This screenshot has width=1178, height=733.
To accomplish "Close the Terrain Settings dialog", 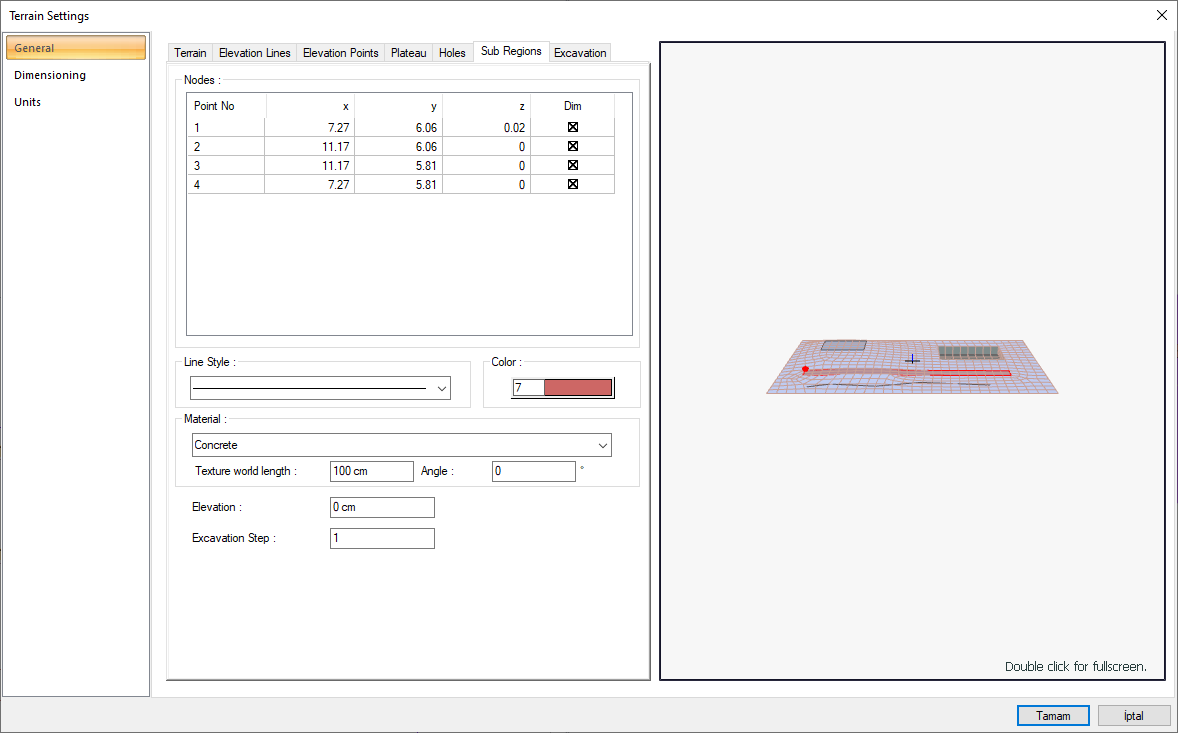I will (x=1161, y=15).
